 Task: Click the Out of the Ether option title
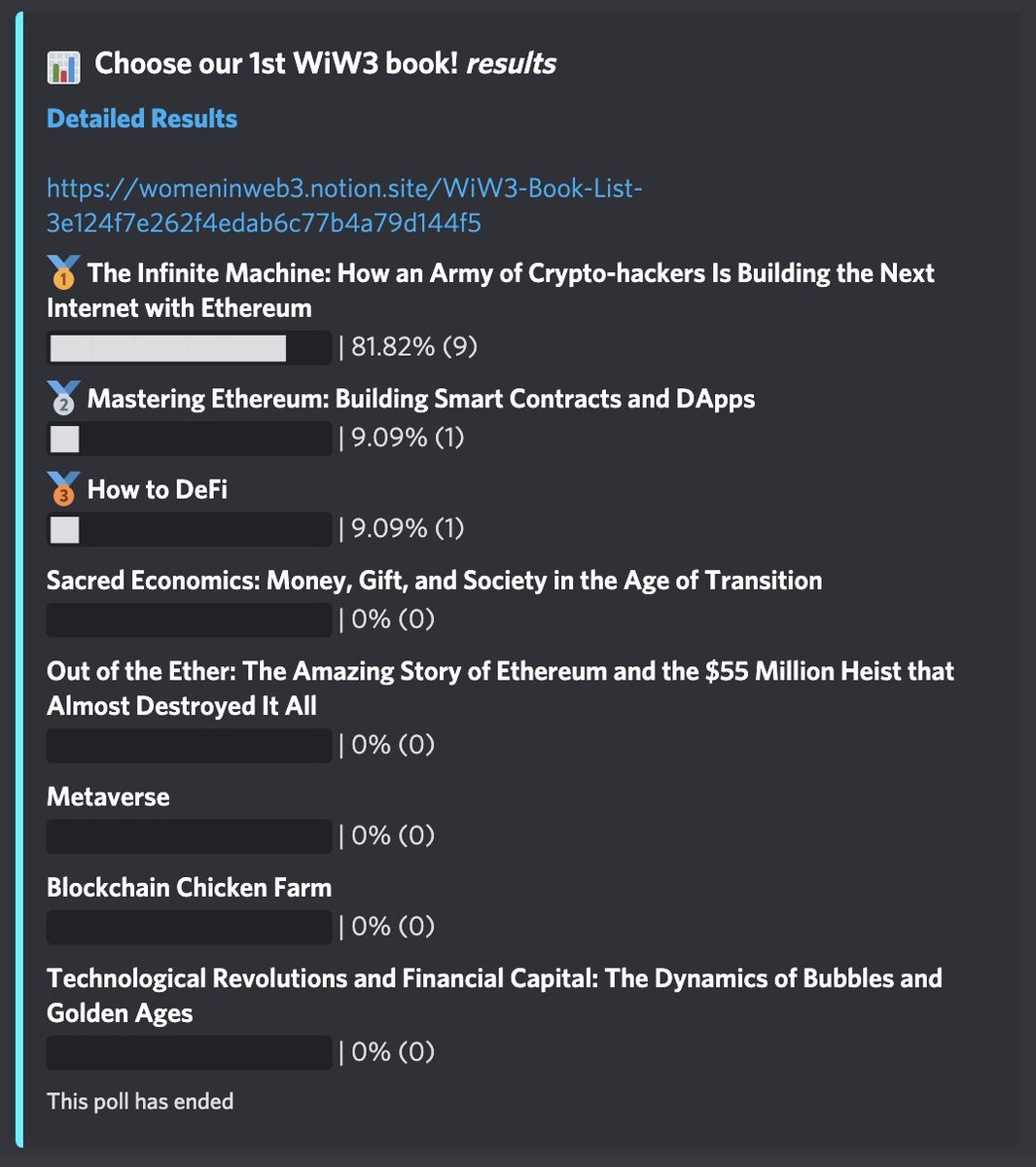pyautogui.click(x=500, y=689)
